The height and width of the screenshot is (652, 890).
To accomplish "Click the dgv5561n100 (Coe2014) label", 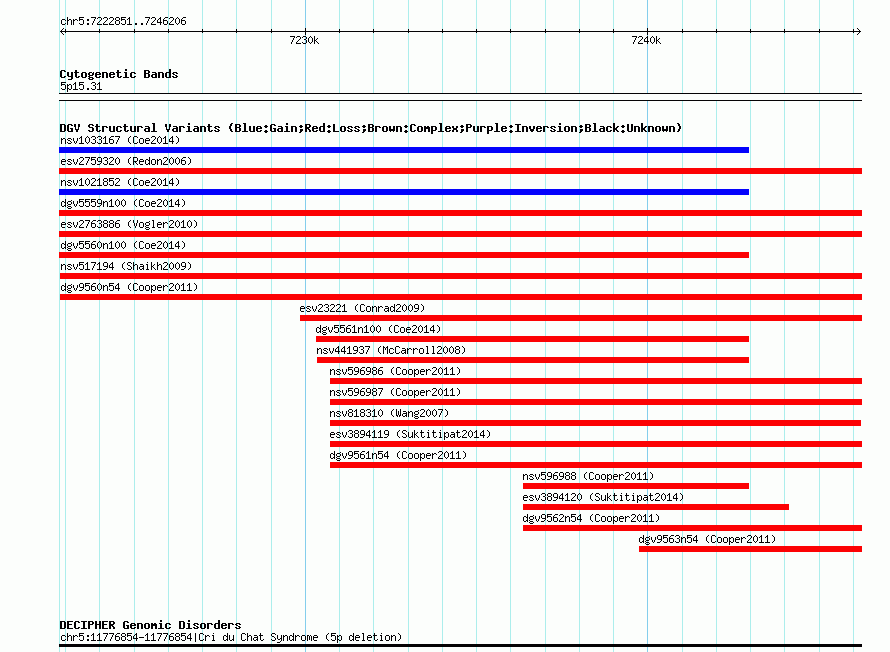I will (378, 329).
